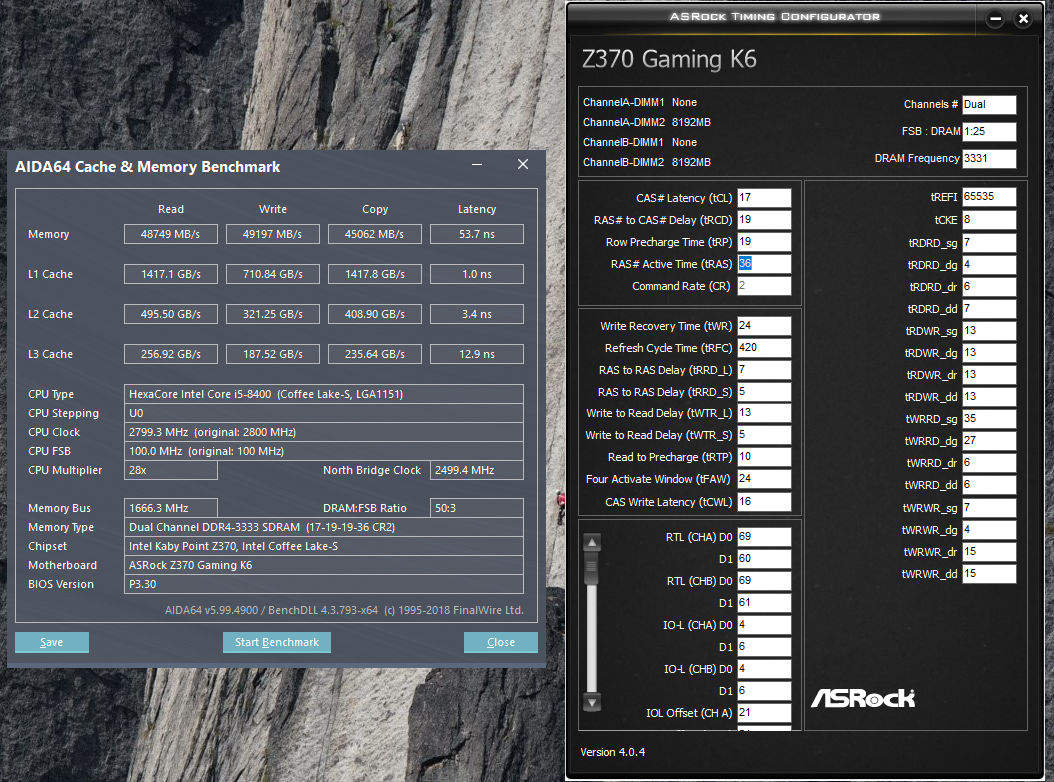Click tWRRD_dg value field

(989, 441)
